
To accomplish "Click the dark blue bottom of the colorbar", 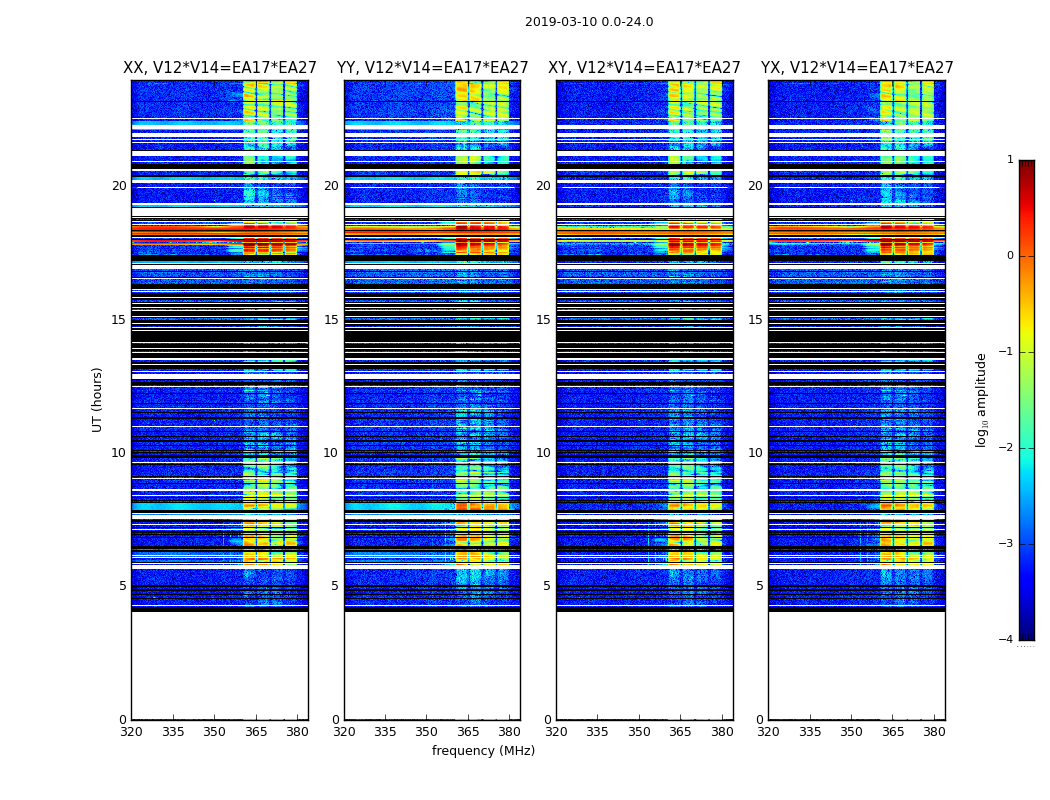I will (1026, 634).
